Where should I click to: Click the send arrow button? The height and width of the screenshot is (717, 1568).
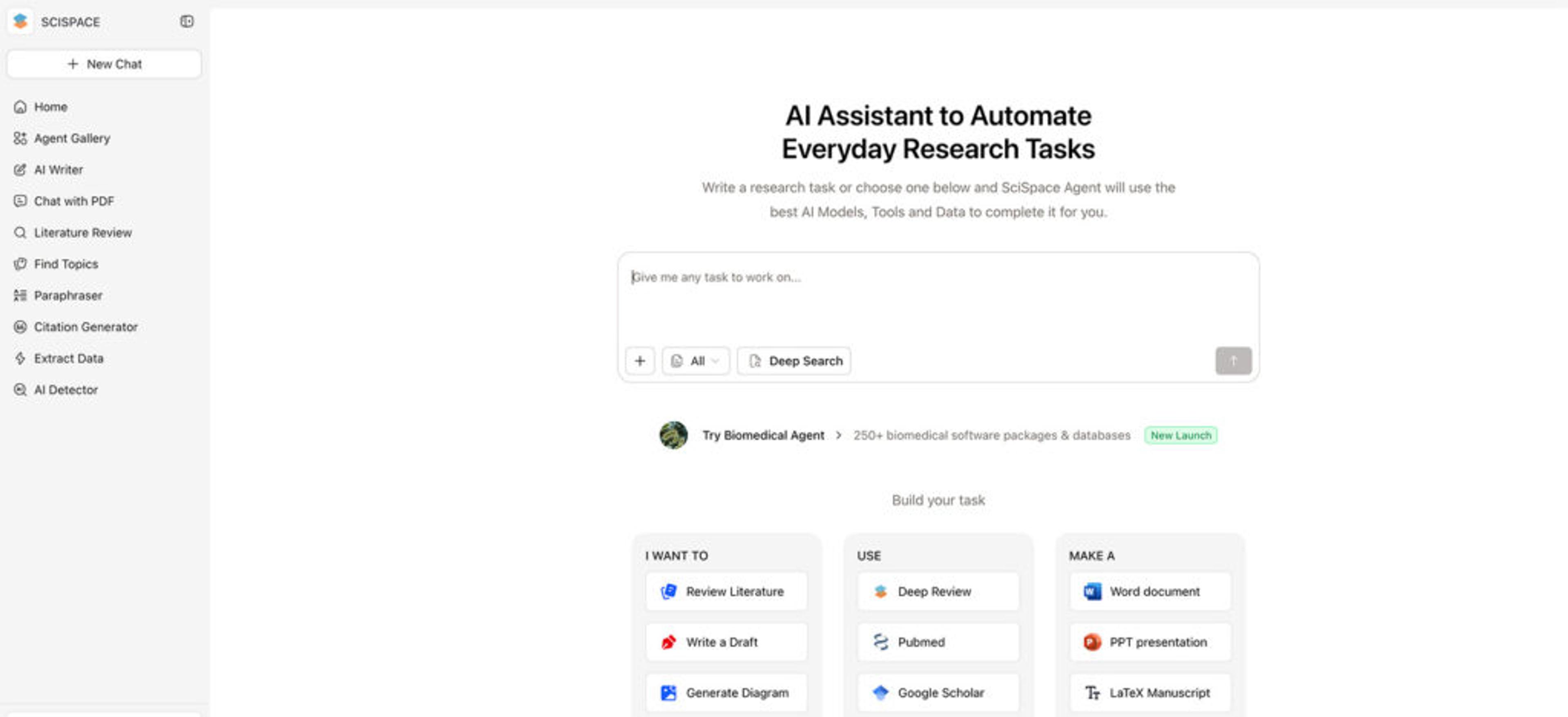[x=1233, y=361]
